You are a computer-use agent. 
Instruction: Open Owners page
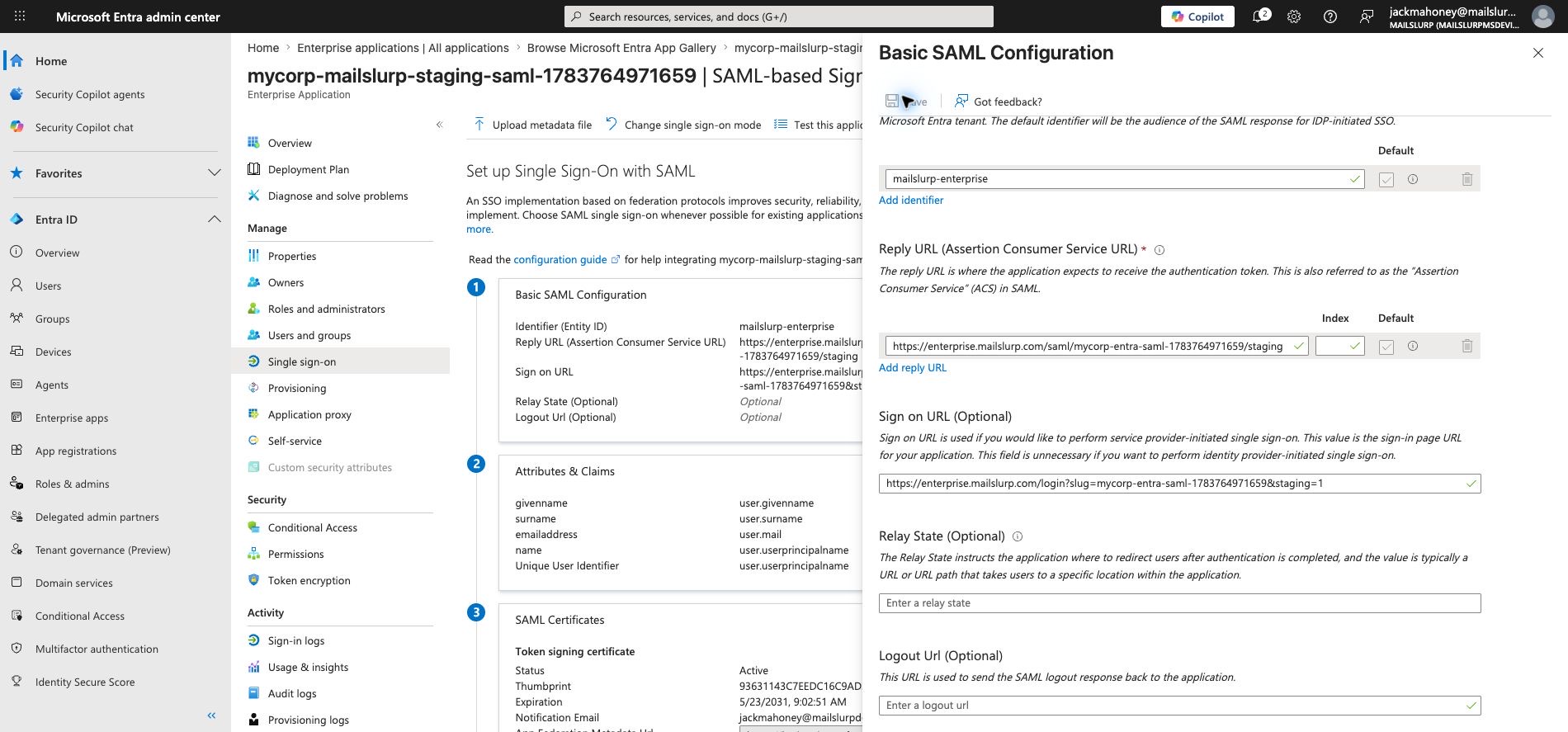286,282
